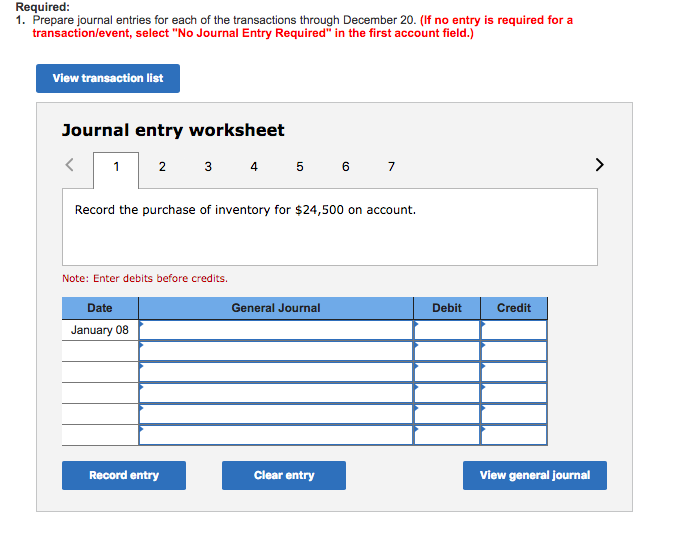Switch to journal entry tab 2

[x=162, y=167]
